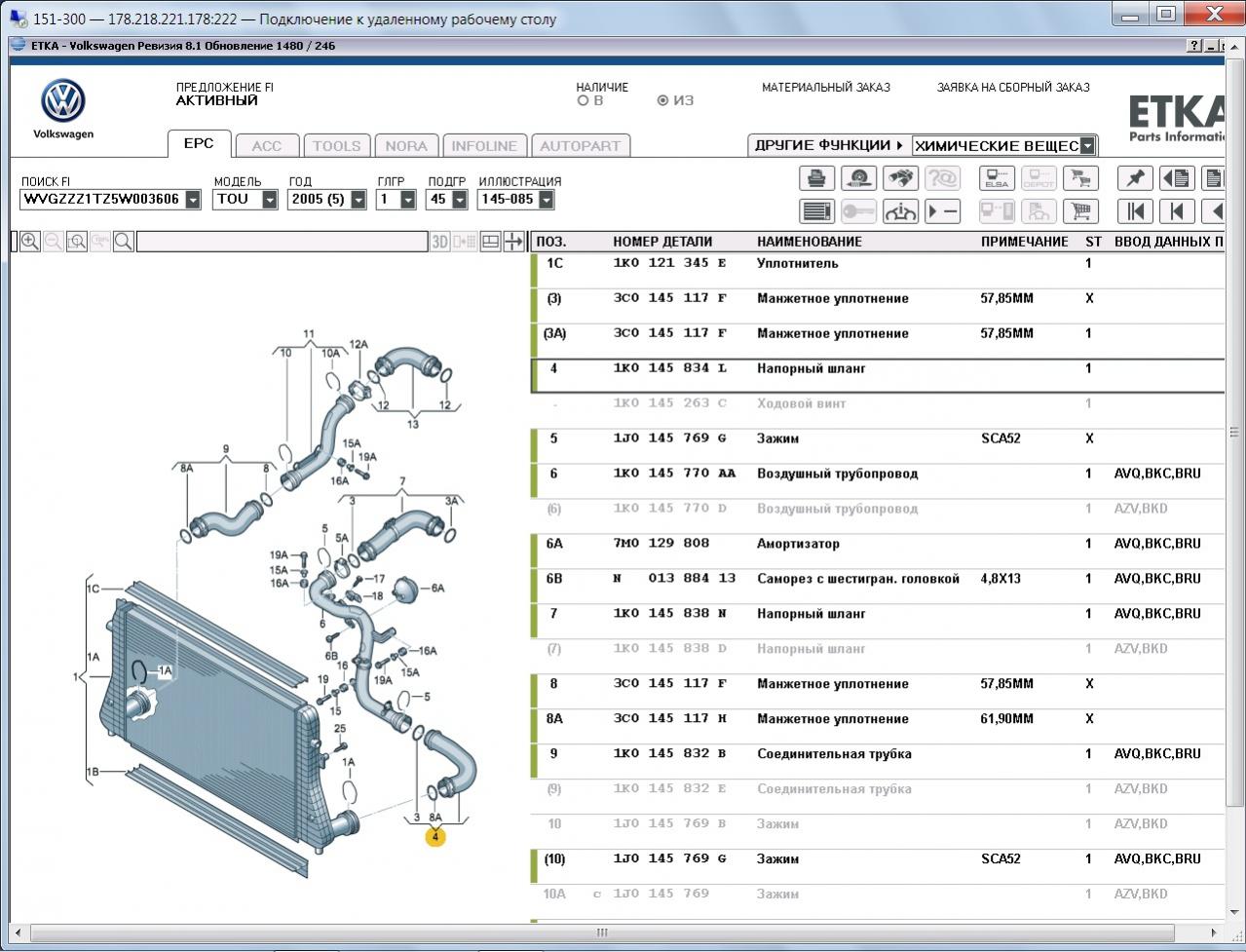Click the zoom region magnifier icon
The image size is (1246, 952).
click(77, 242)
